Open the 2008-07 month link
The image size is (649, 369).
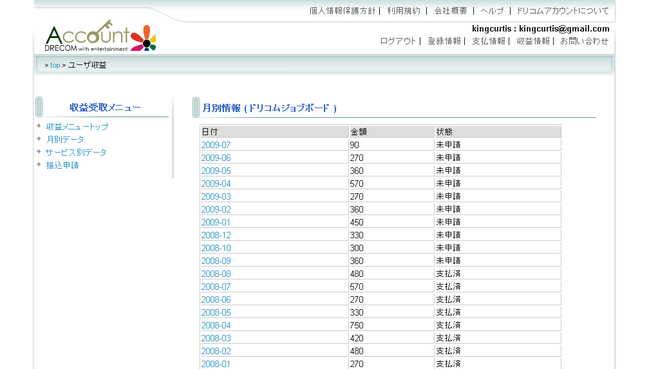[216, 287]
